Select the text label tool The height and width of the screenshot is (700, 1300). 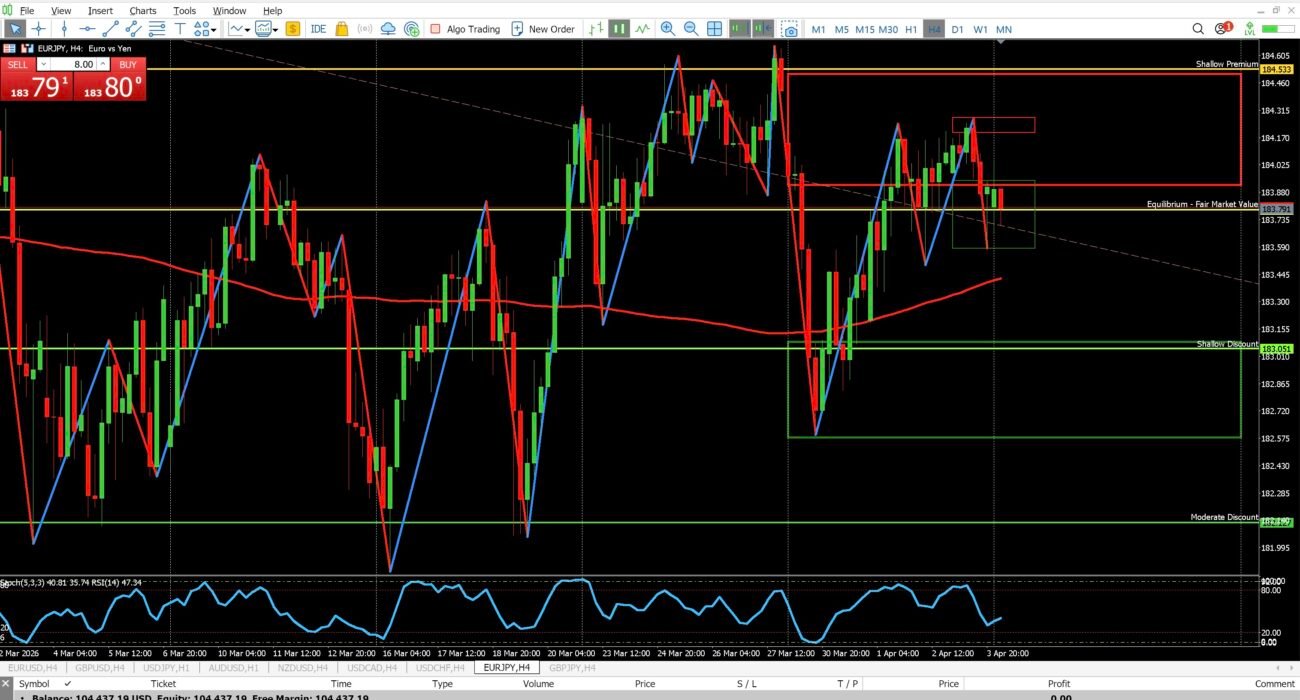[x=181, y=29]
